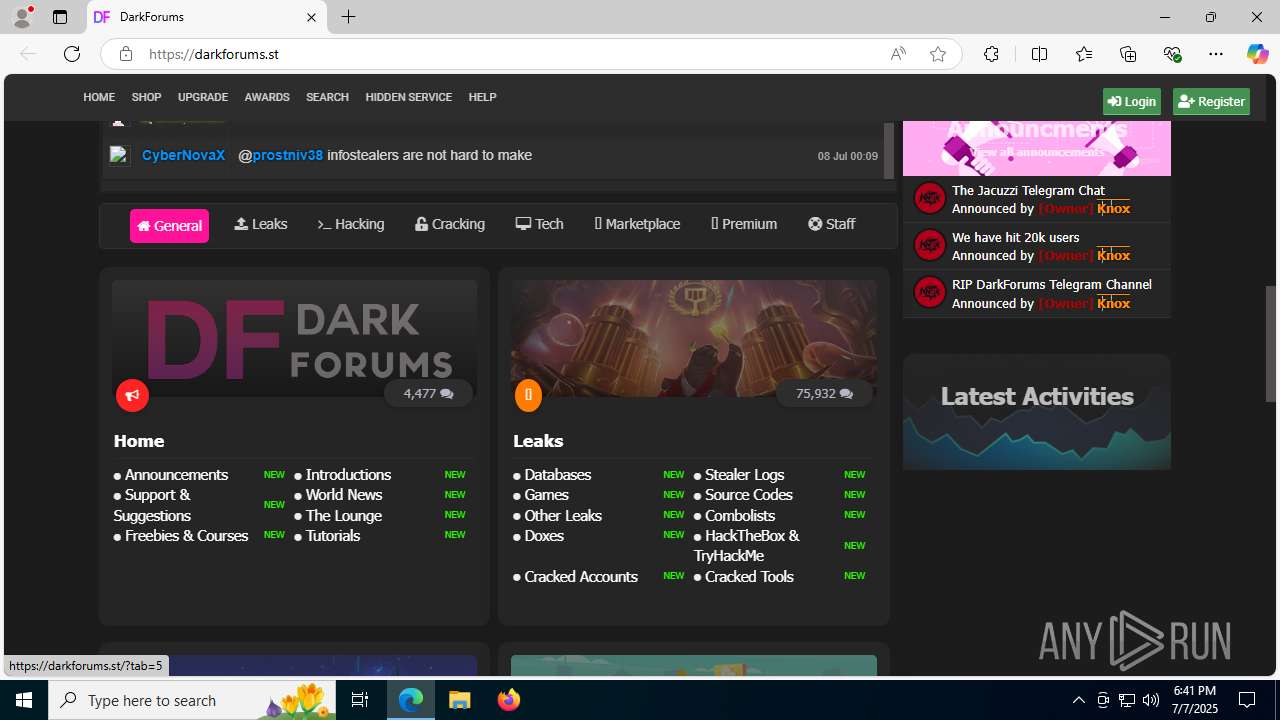Open File Explorer from taskbar
The width and height of the screenshot is (1280, 720).
pos(460,700)
